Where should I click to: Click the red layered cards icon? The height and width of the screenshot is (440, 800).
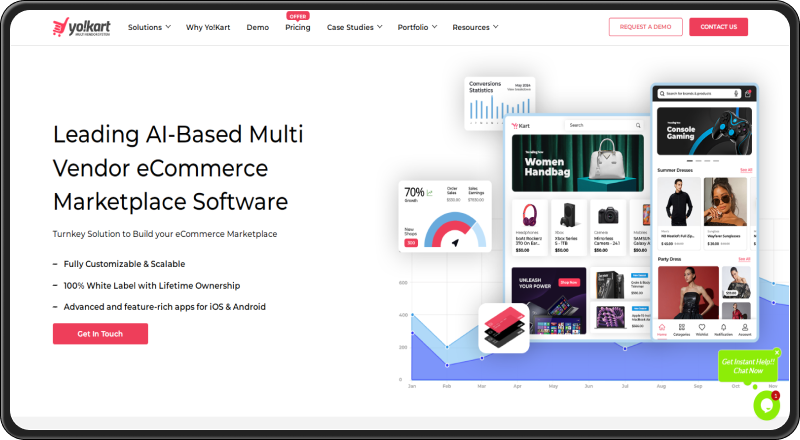point(504,328)
